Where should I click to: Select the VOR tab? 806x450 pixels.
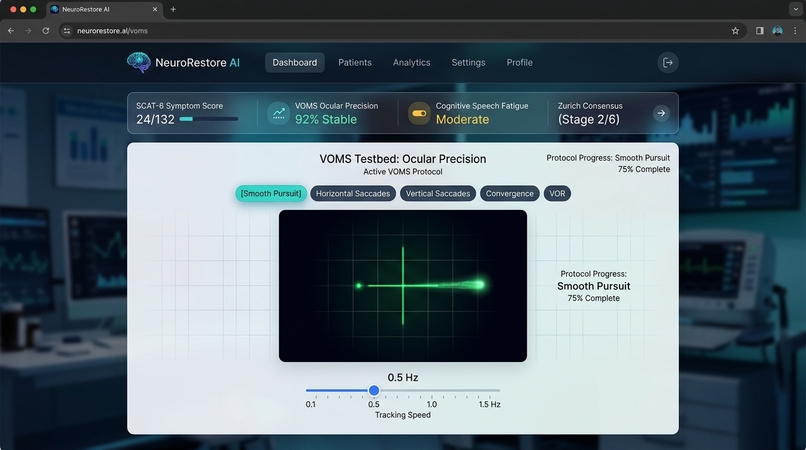point(557,193)
